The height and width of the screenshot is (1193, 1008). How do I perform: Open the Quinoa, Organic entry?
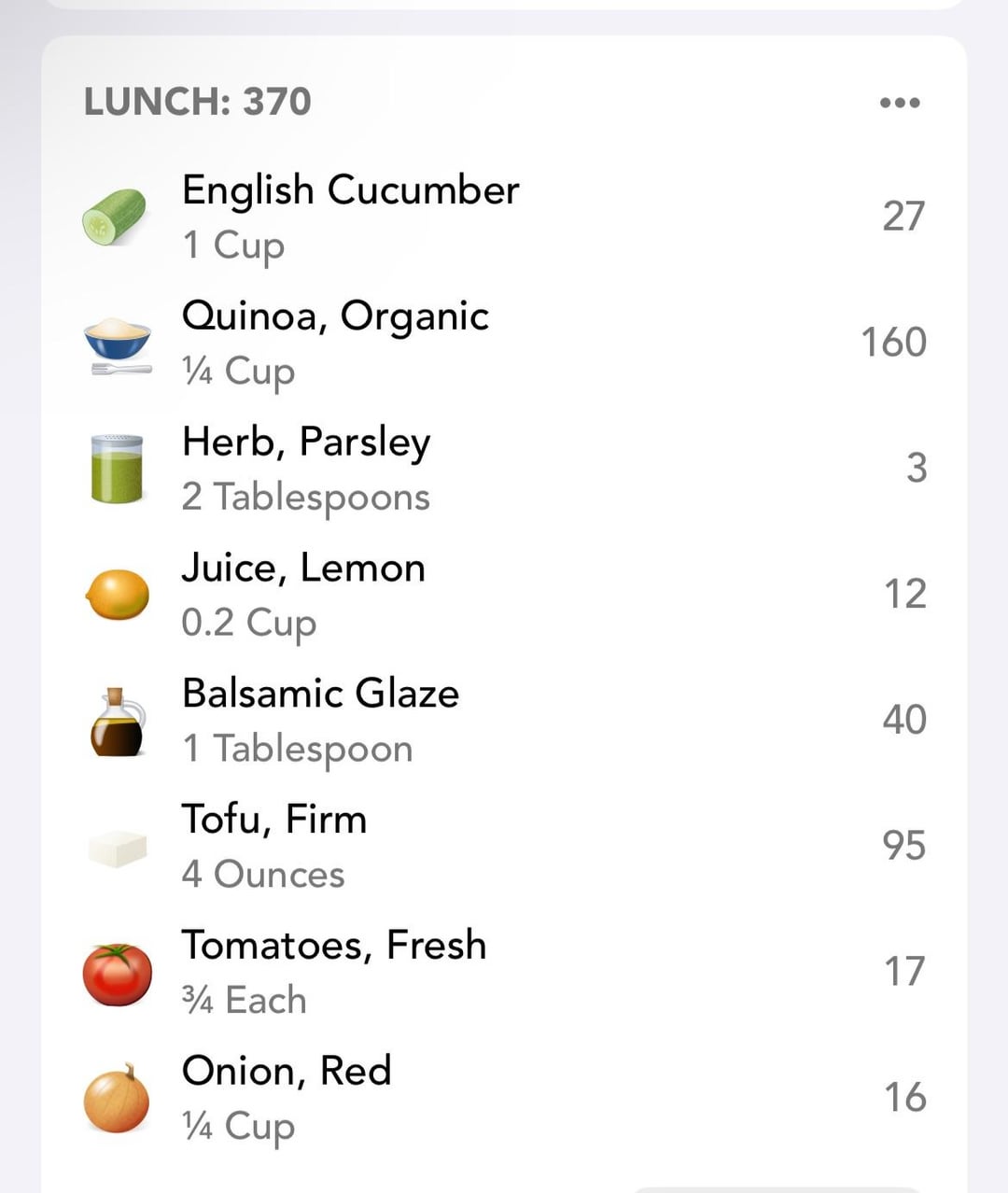click(x=335, y=317)
